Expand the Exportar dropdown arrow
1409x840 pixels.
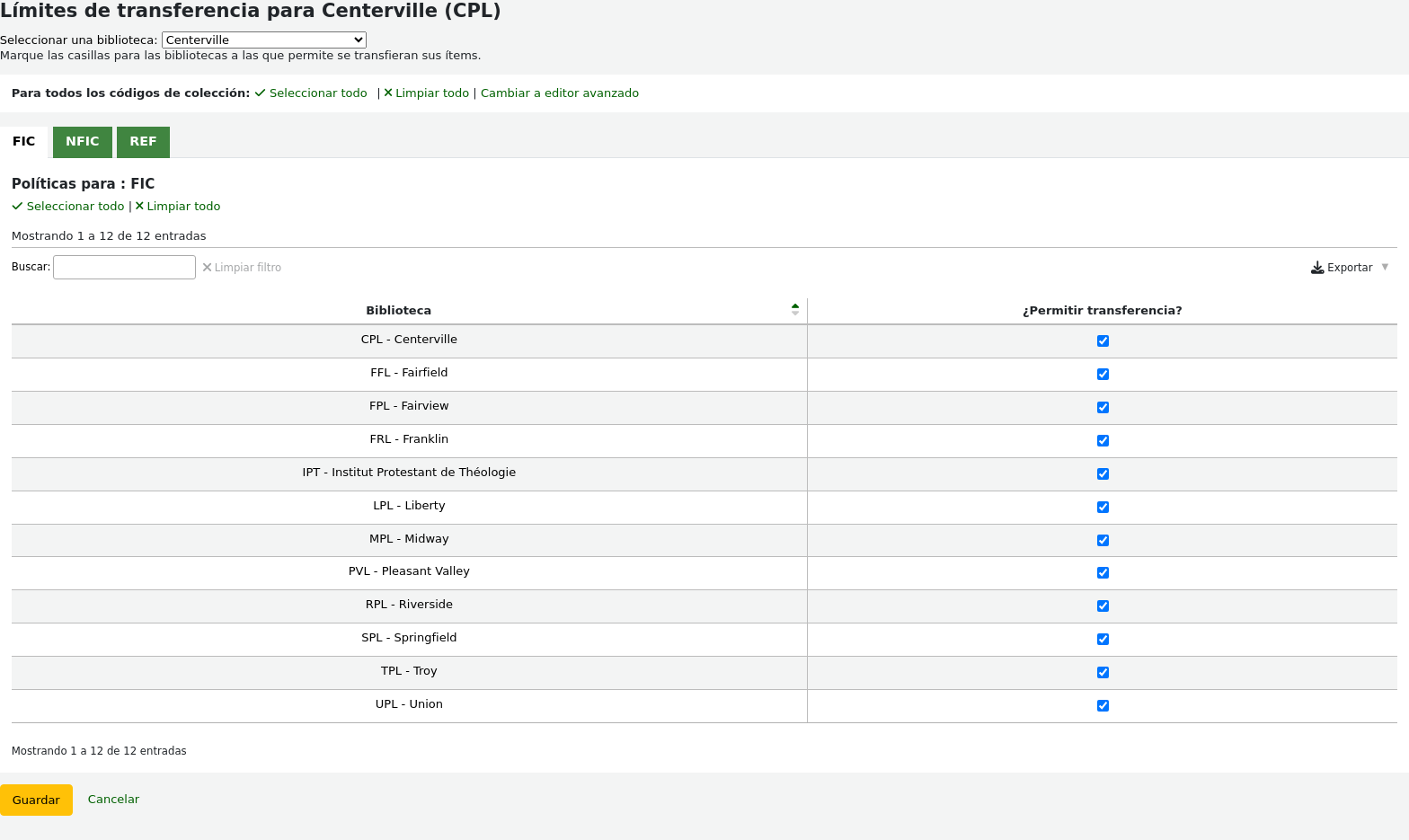tap(1385, 268)
